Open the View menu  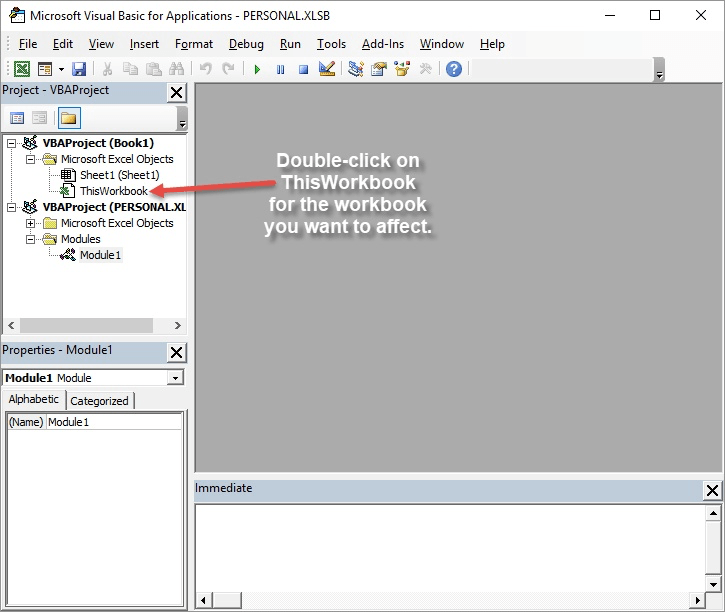tap(101, 44)
